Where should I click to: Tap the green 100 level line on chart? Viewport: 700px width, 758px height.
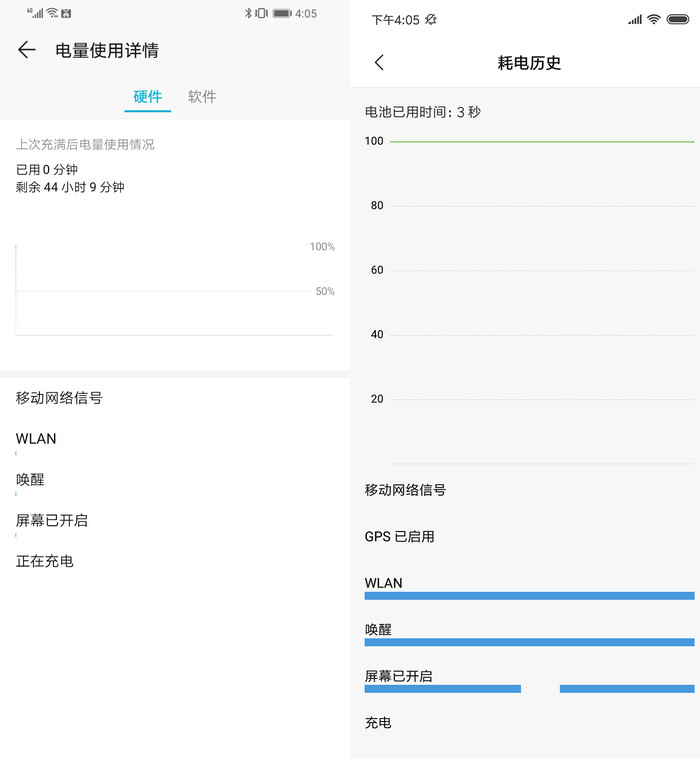point(542,142)
